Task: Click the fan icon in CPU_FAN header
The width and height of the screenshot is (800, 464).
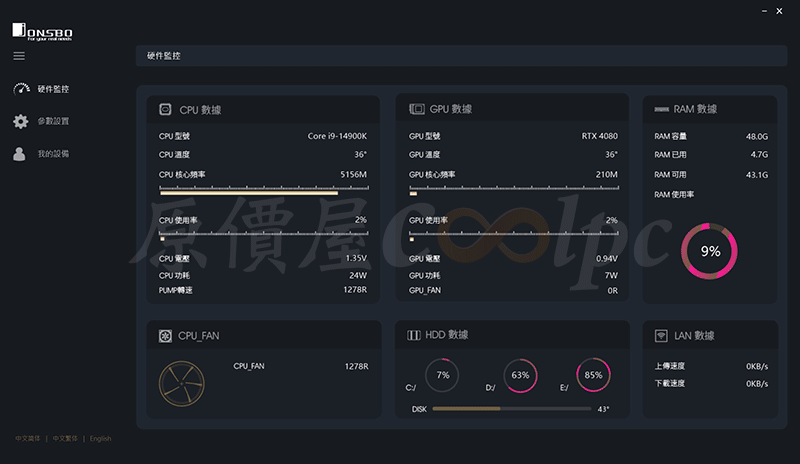Action: (165, 336)
